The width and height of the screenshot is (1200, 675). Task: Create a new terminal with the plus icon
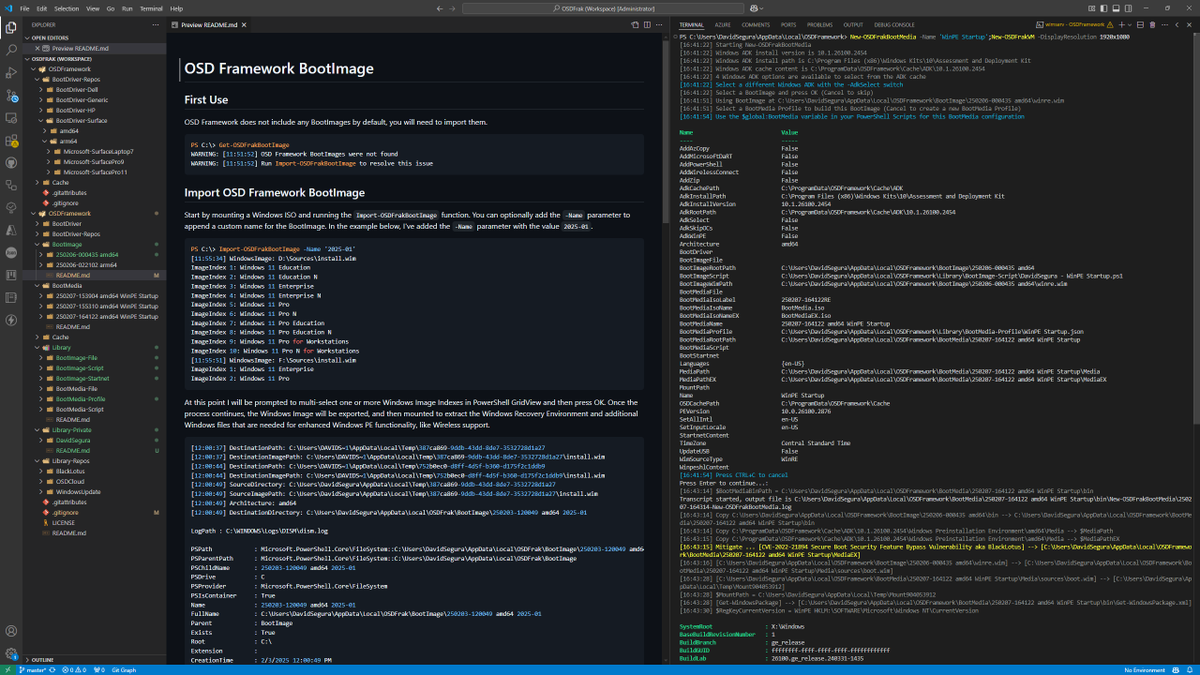[1123, 24]
